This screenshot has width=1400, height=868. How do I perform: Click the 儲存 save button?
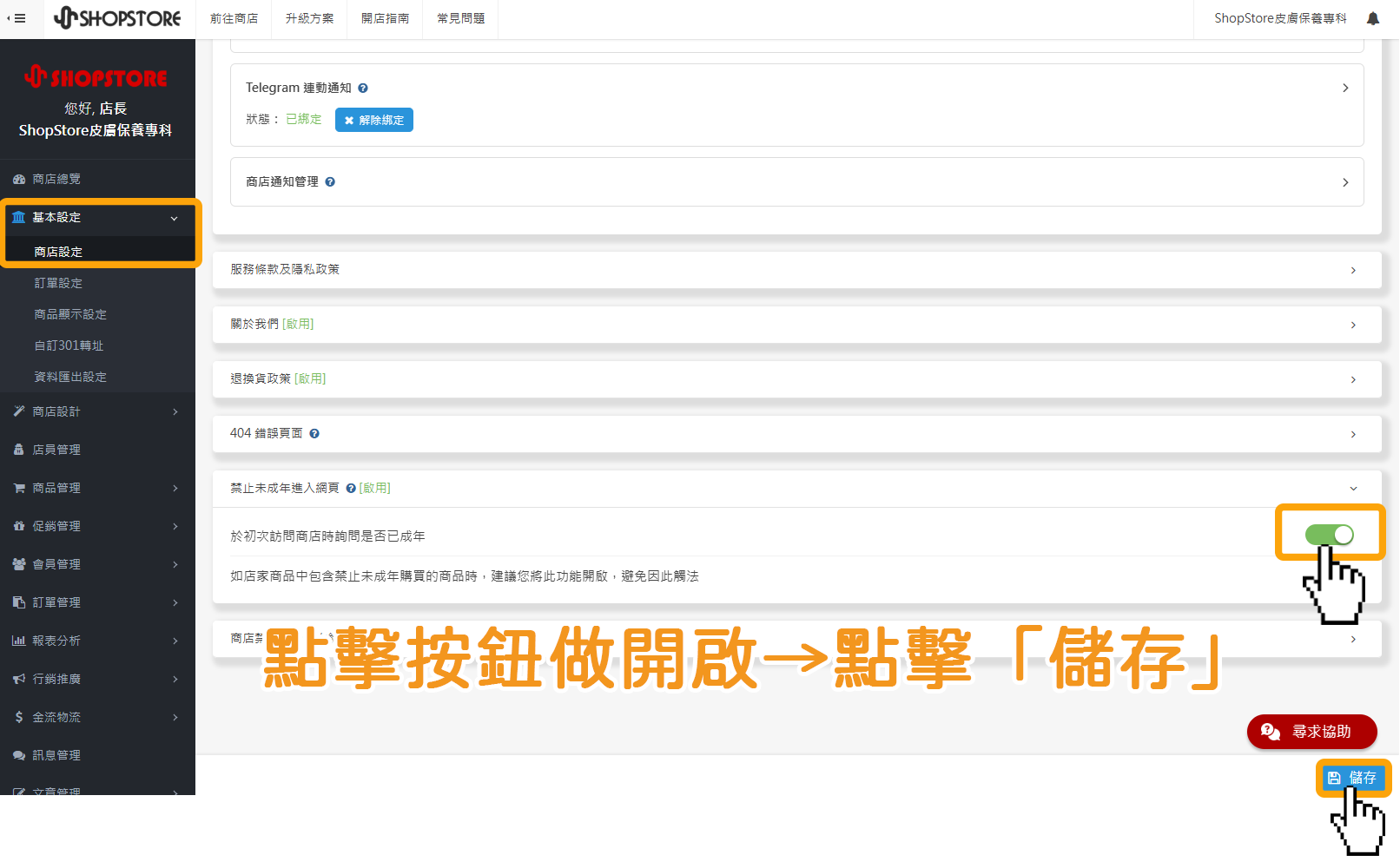point(1354,778)
